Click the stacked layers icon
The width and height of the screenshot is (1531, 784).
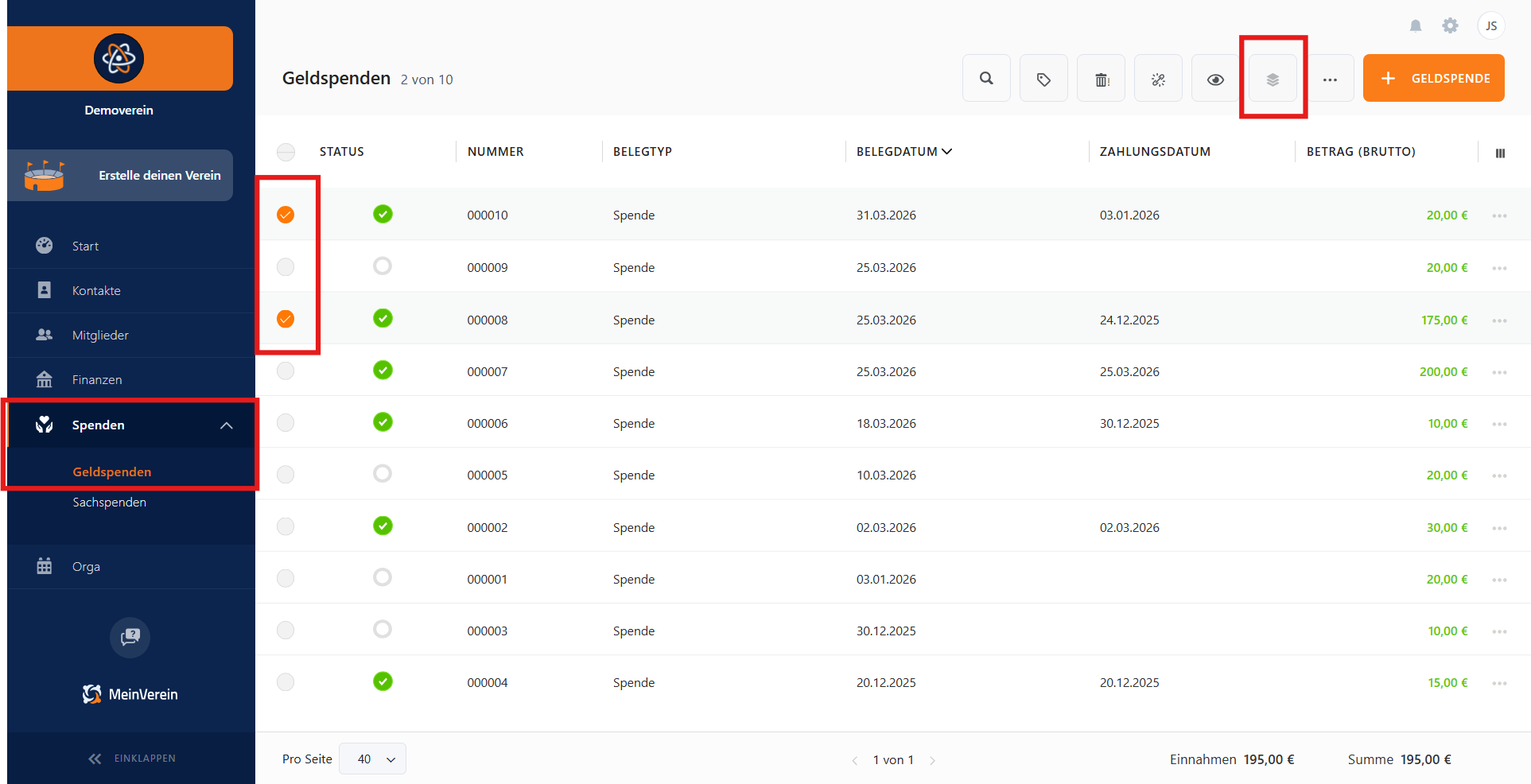point(1273,79)
